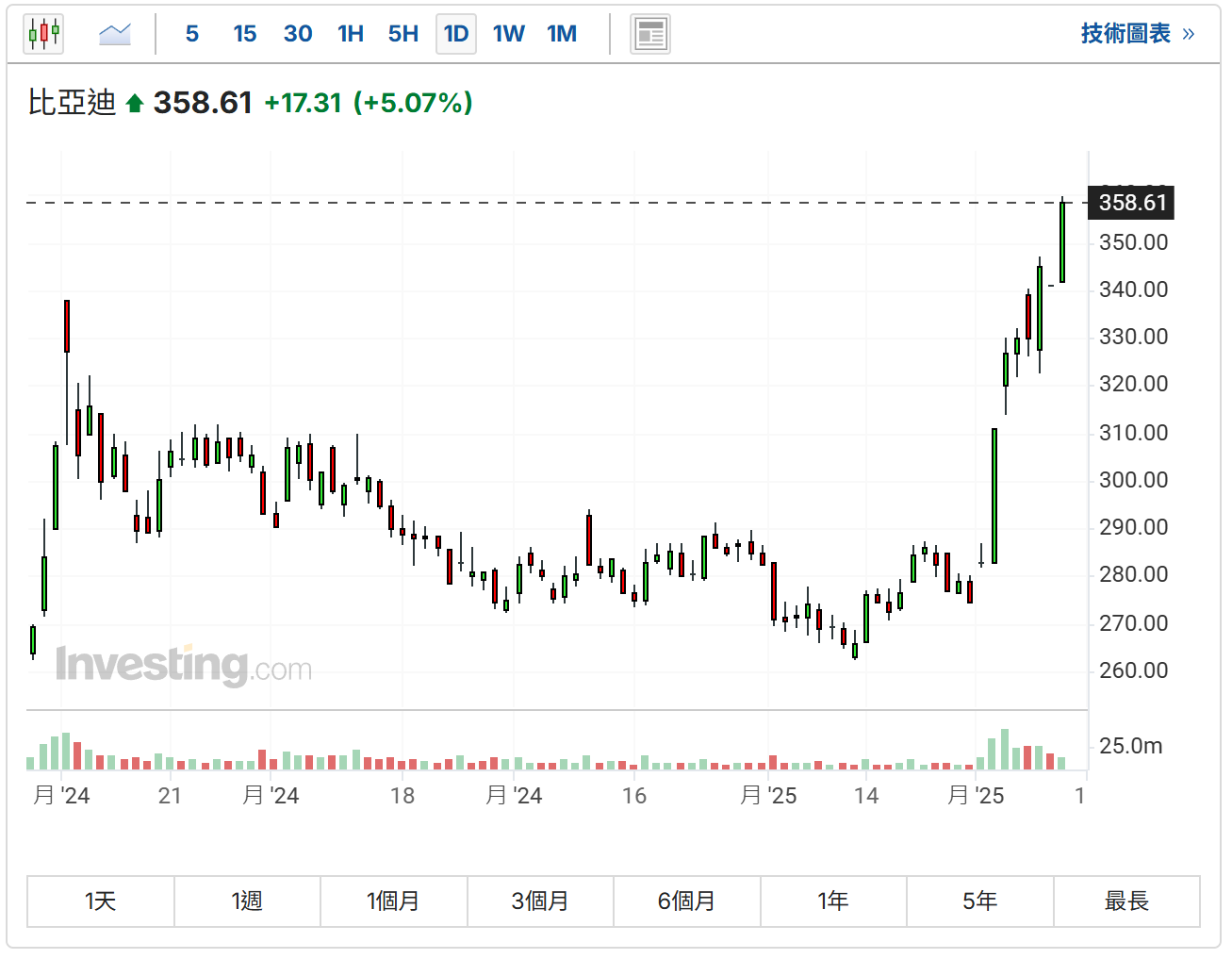Select the 1W weekly interval
Viewport: 1232px width, 959px height.
[509, 34]
